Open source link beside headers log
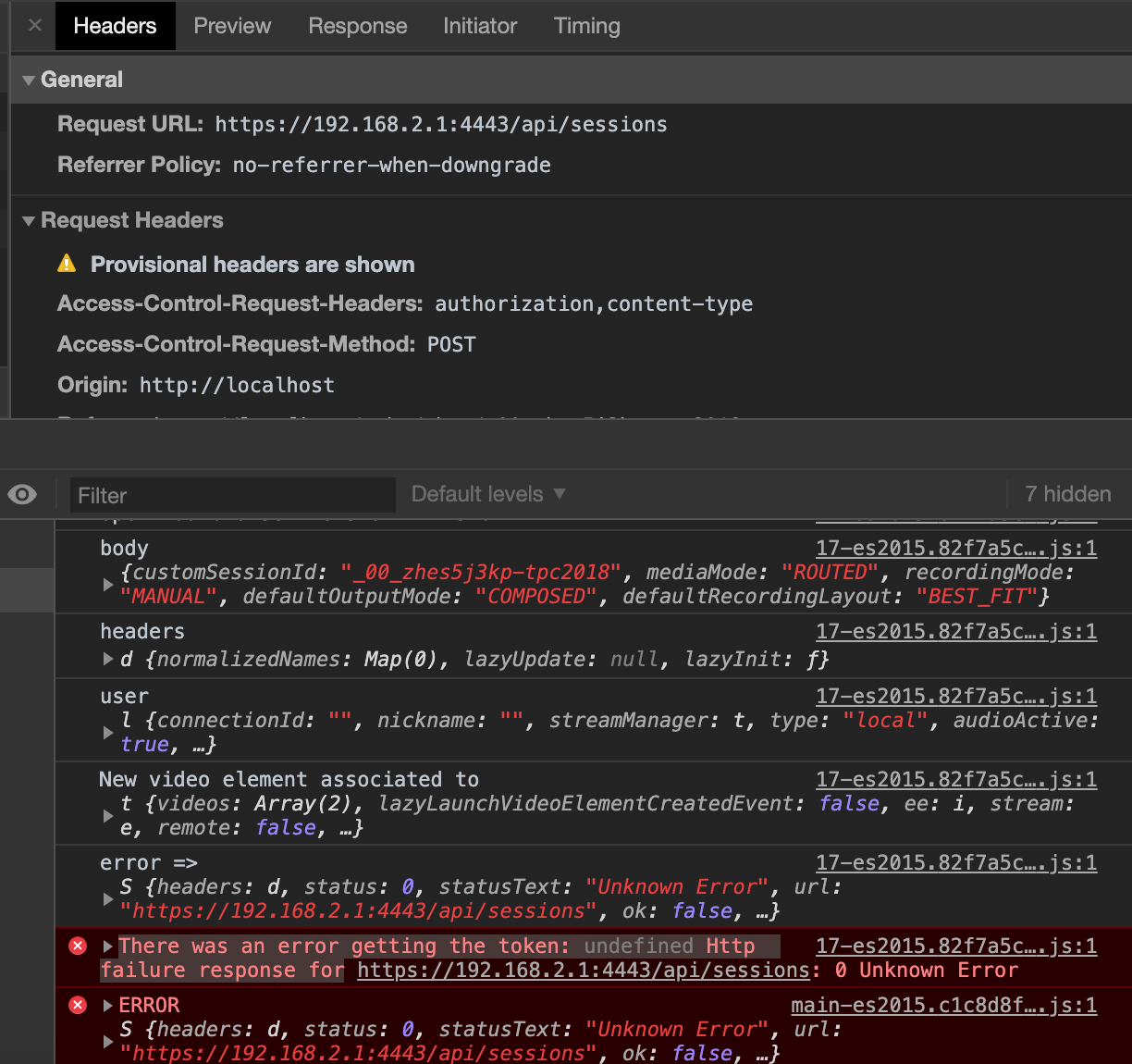 (956, 632)
